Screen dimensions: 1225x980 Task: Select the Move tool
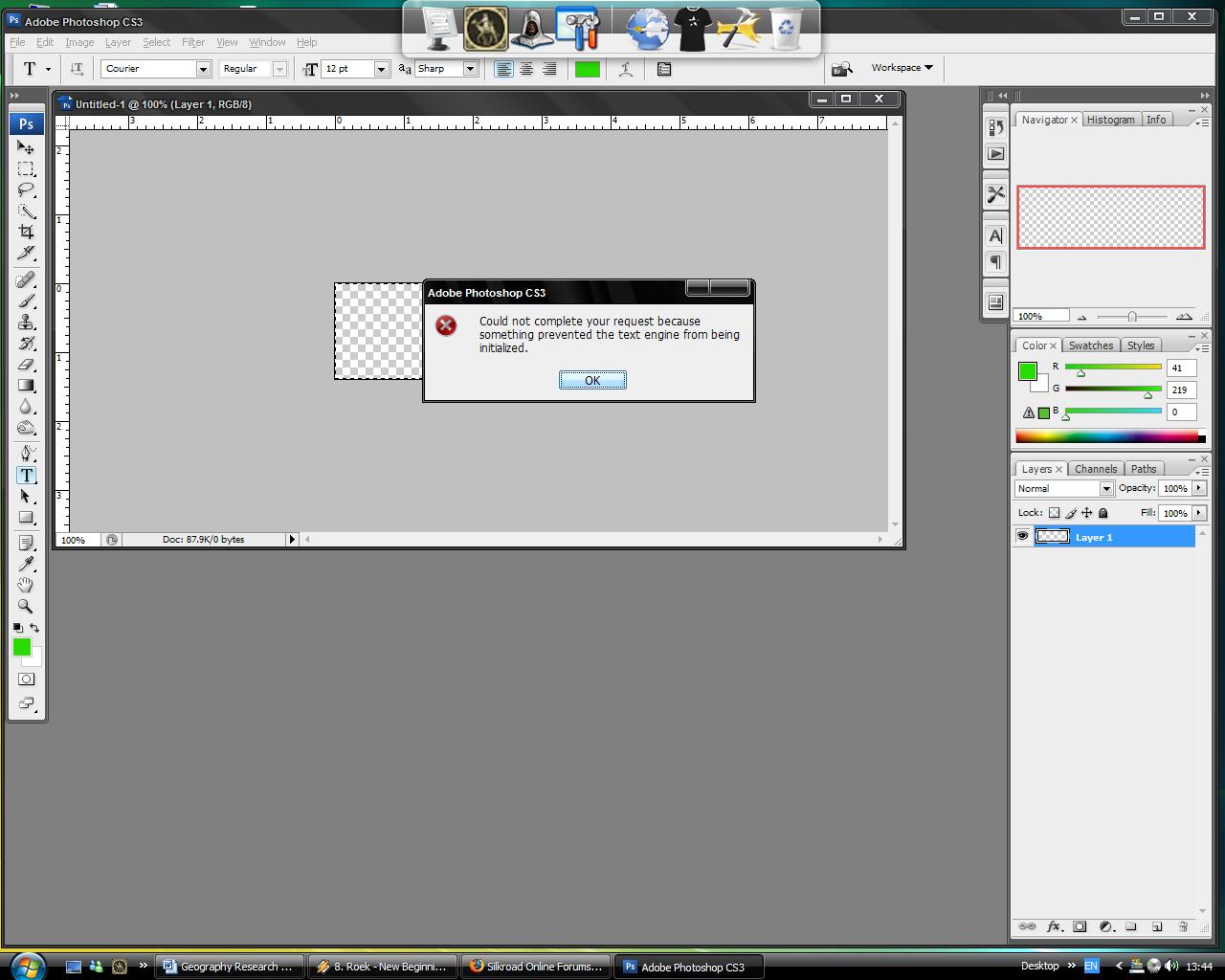[26, 147]
